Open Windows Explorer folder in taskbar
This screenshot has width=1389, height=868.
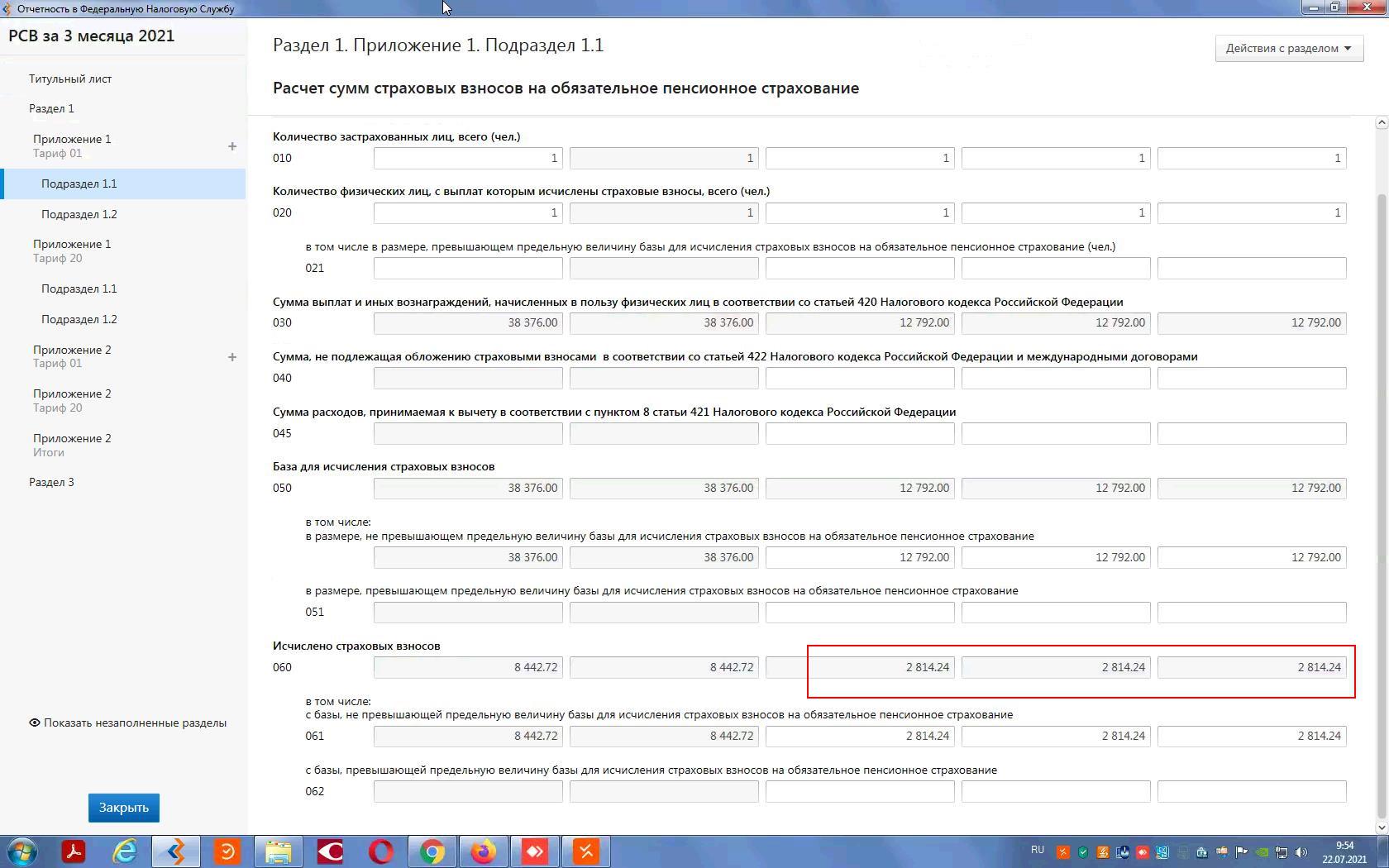[278, 851]
